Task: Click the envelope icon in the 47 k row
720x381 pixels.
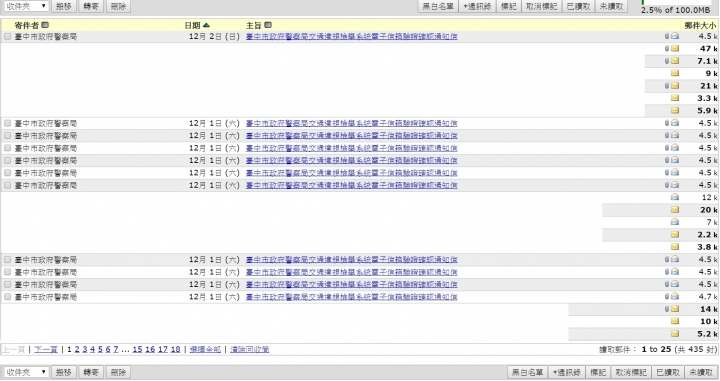Action: tap(675, 48)
